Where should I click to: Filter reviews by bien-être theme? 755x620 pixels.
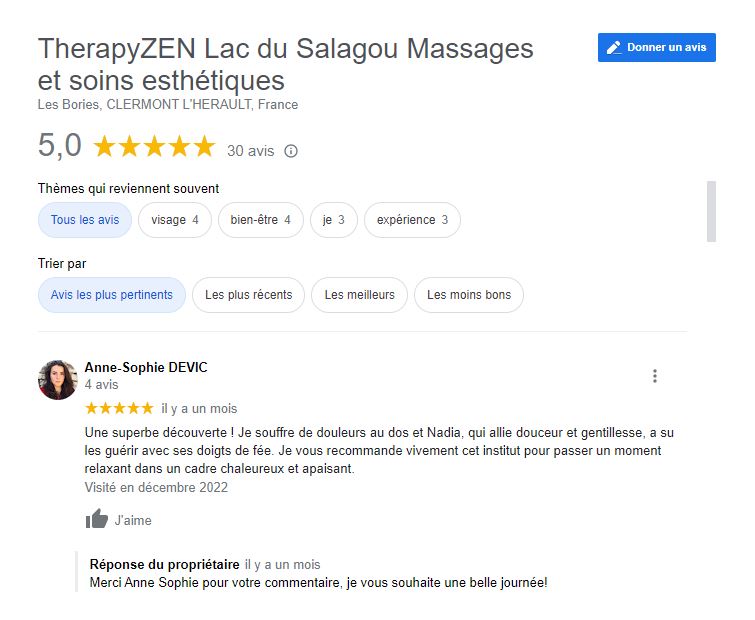click(260, 220)
